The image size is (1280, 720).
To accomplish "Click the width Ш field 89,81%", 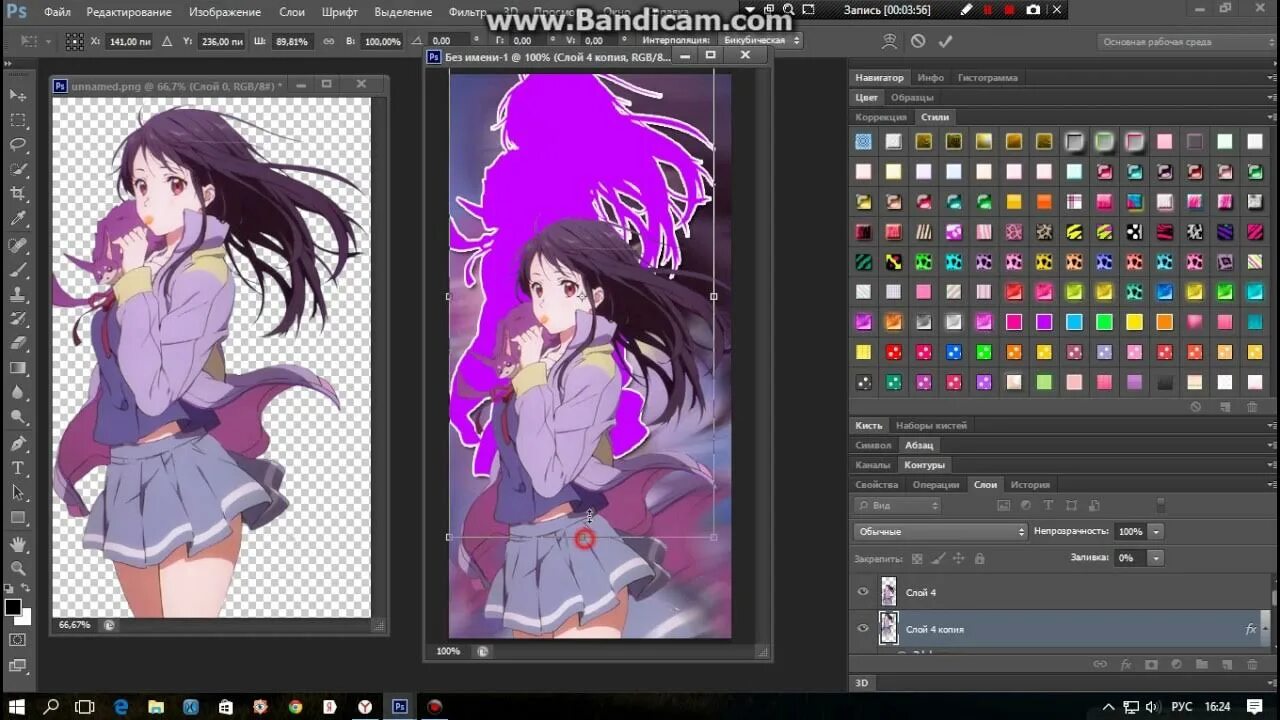I will point(292,42).
